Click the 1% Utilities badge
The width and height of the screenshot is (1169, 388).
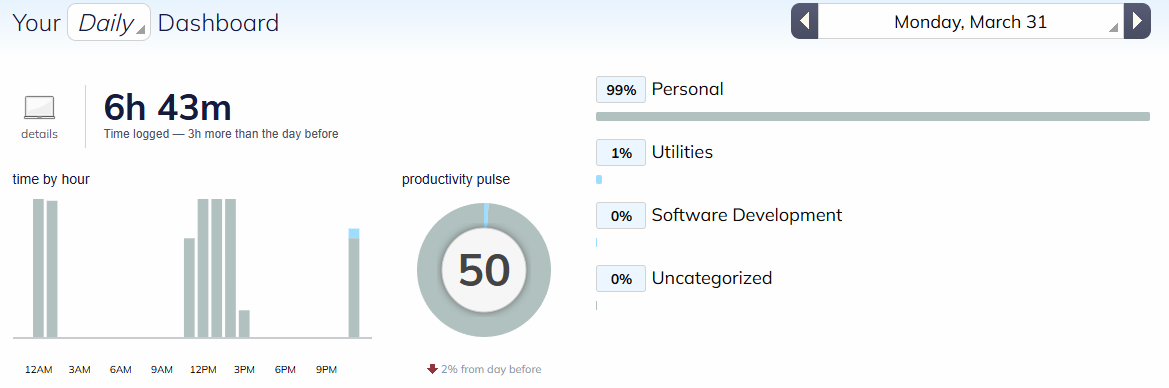point(621,153)
